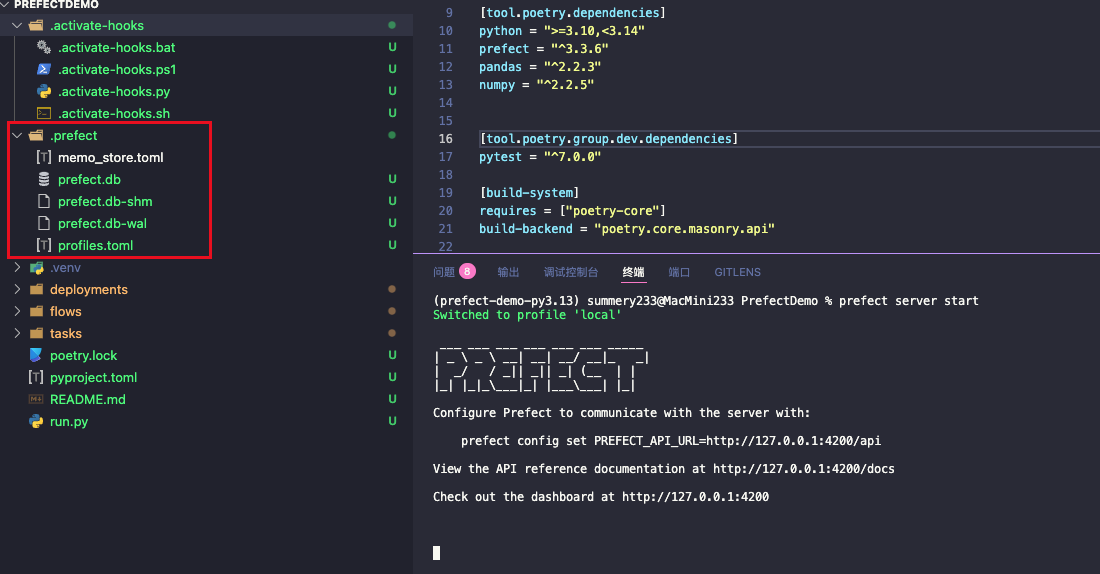The image size is (1100, 574).
Task: Click the .venv folder icon
Action: (36, 267)
